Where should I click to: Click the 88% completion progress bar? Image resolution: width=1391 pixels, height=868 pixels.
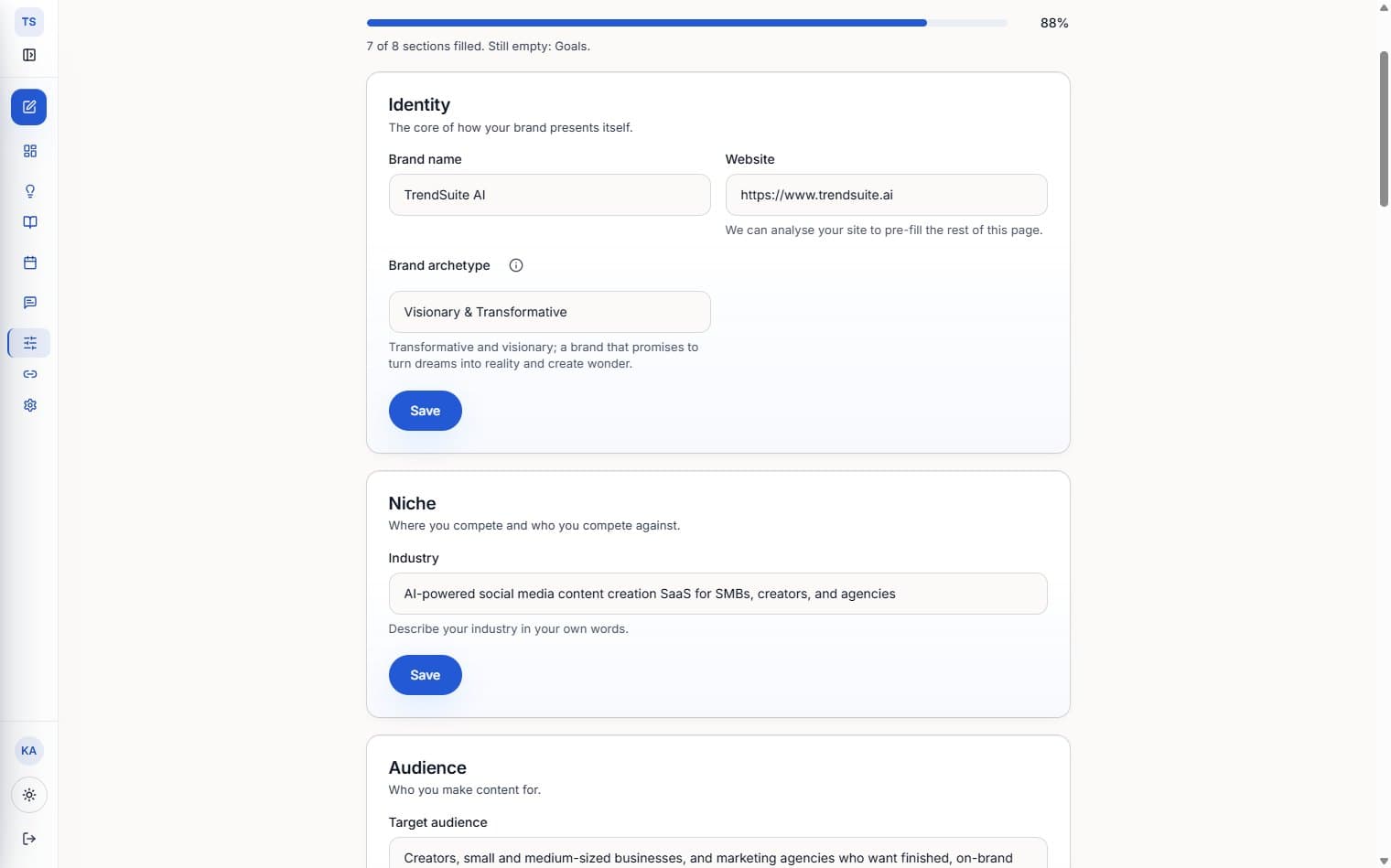coord(686,23)
